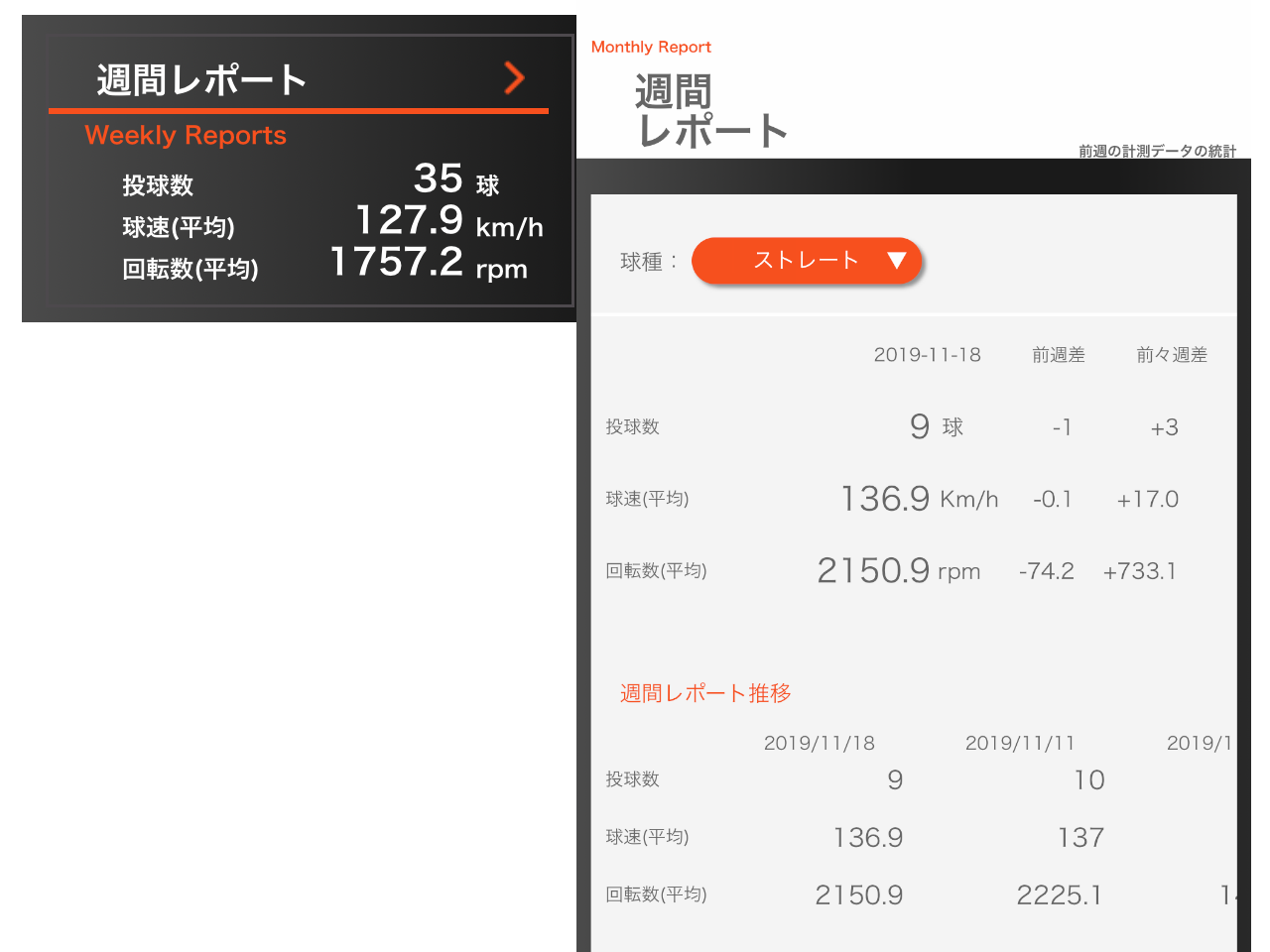Viewport: 1270px width, 952px height.
Task: Click the 127.9 km/h average speed value
Action: coord(448,221)
